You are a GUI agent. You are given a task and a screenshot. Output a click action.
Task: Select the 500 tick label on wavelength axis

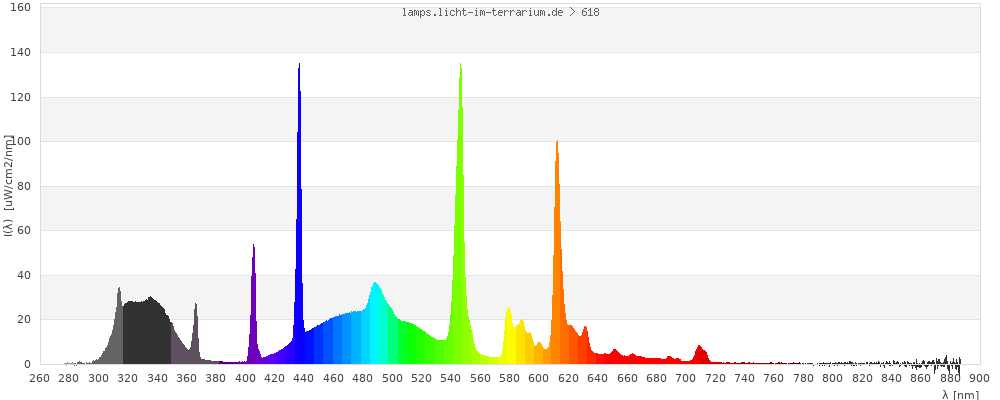(392, 378)
